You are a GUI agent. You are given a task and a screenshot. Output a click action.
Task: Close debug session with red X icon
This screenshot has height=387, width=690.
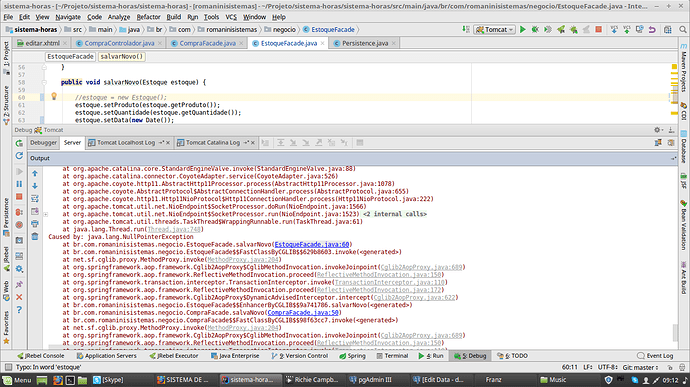coord(19,297)
